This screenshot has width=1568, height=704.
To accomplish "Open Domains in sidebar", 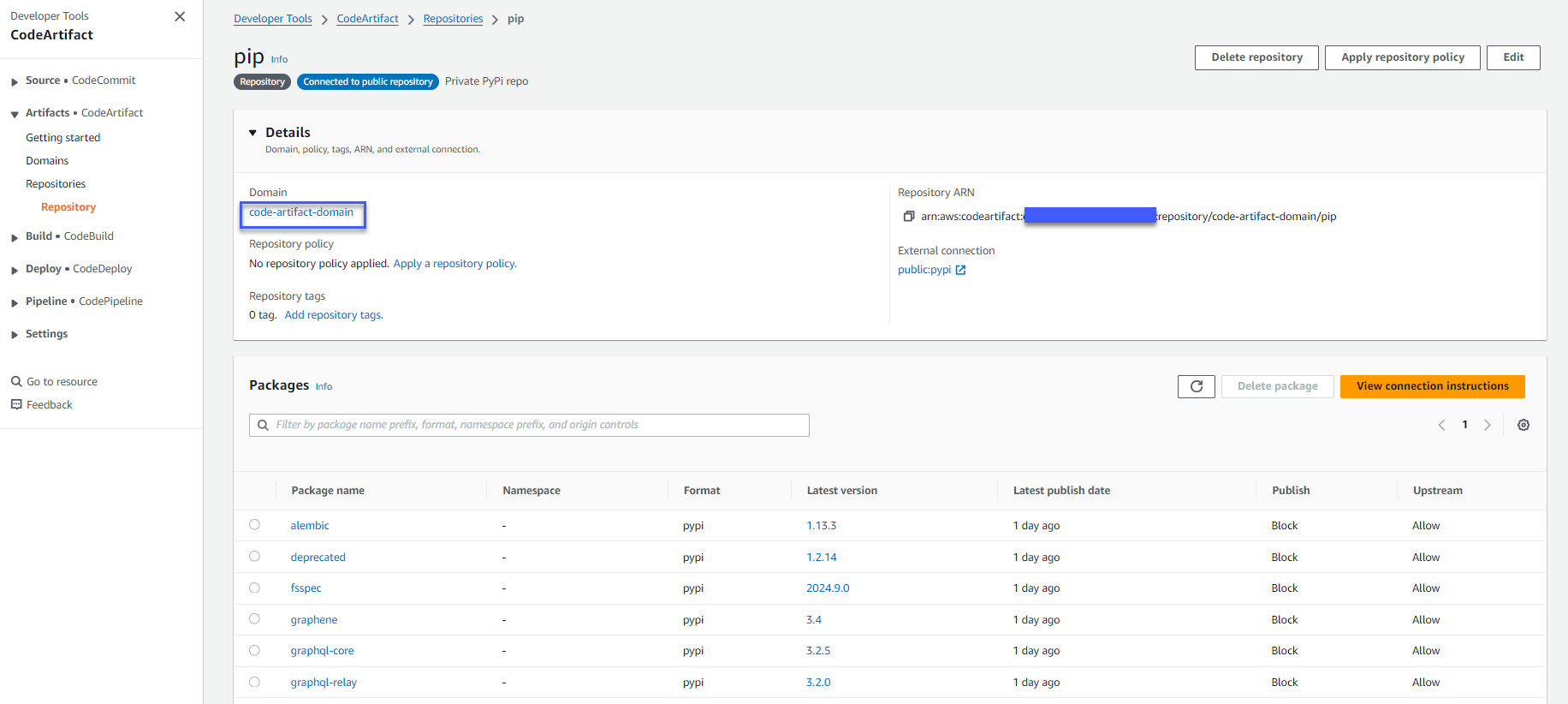I will pos(47,161).
